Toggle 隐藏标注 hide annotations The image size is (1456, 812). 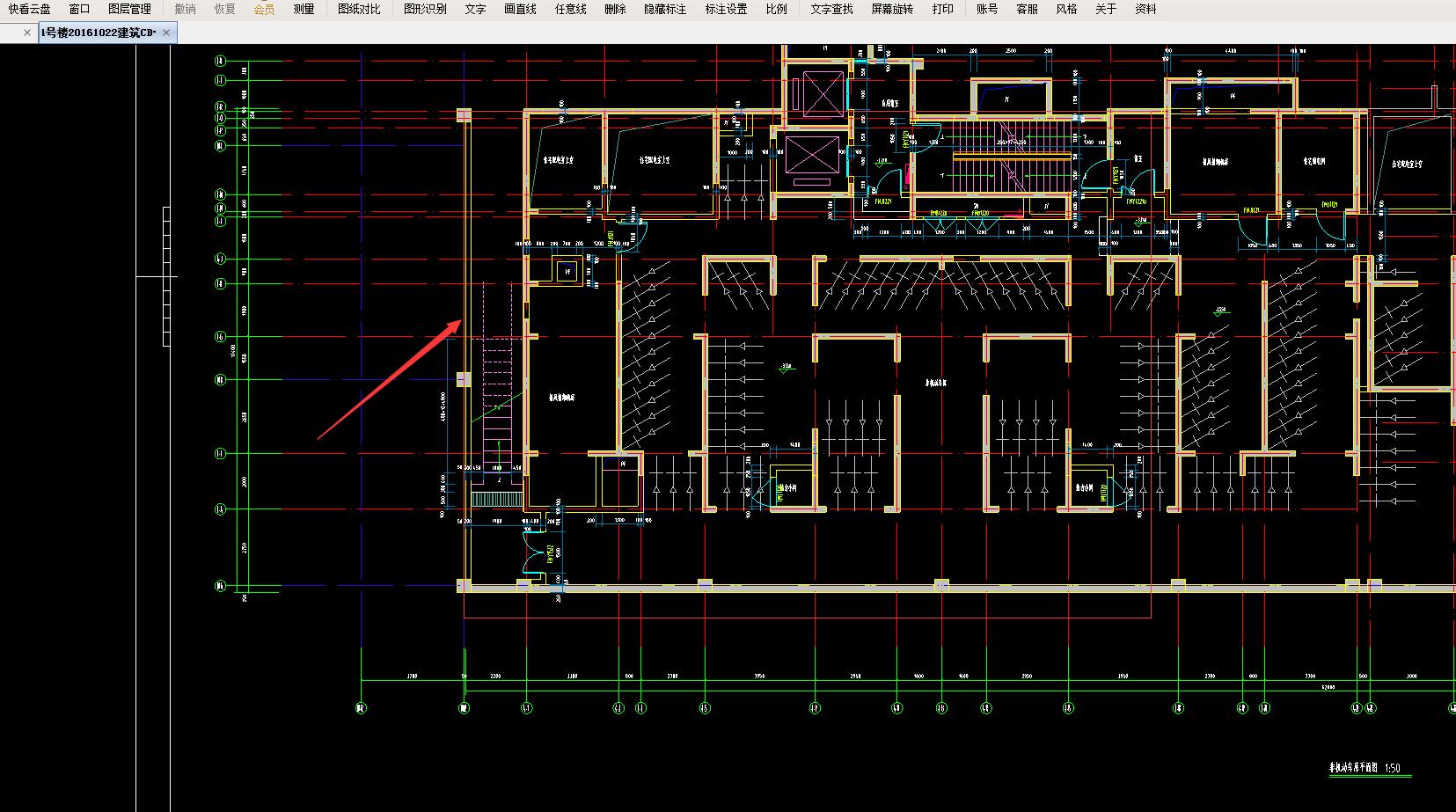665,9
